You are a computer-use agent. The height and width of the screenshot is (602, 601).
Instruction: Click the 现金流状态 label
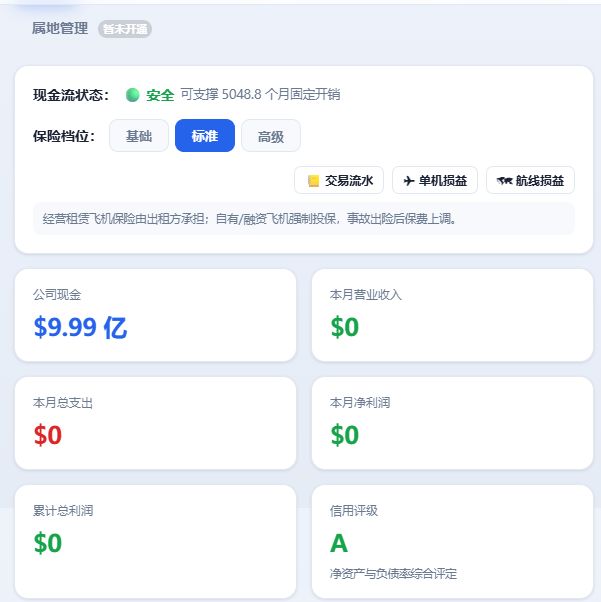71,95
